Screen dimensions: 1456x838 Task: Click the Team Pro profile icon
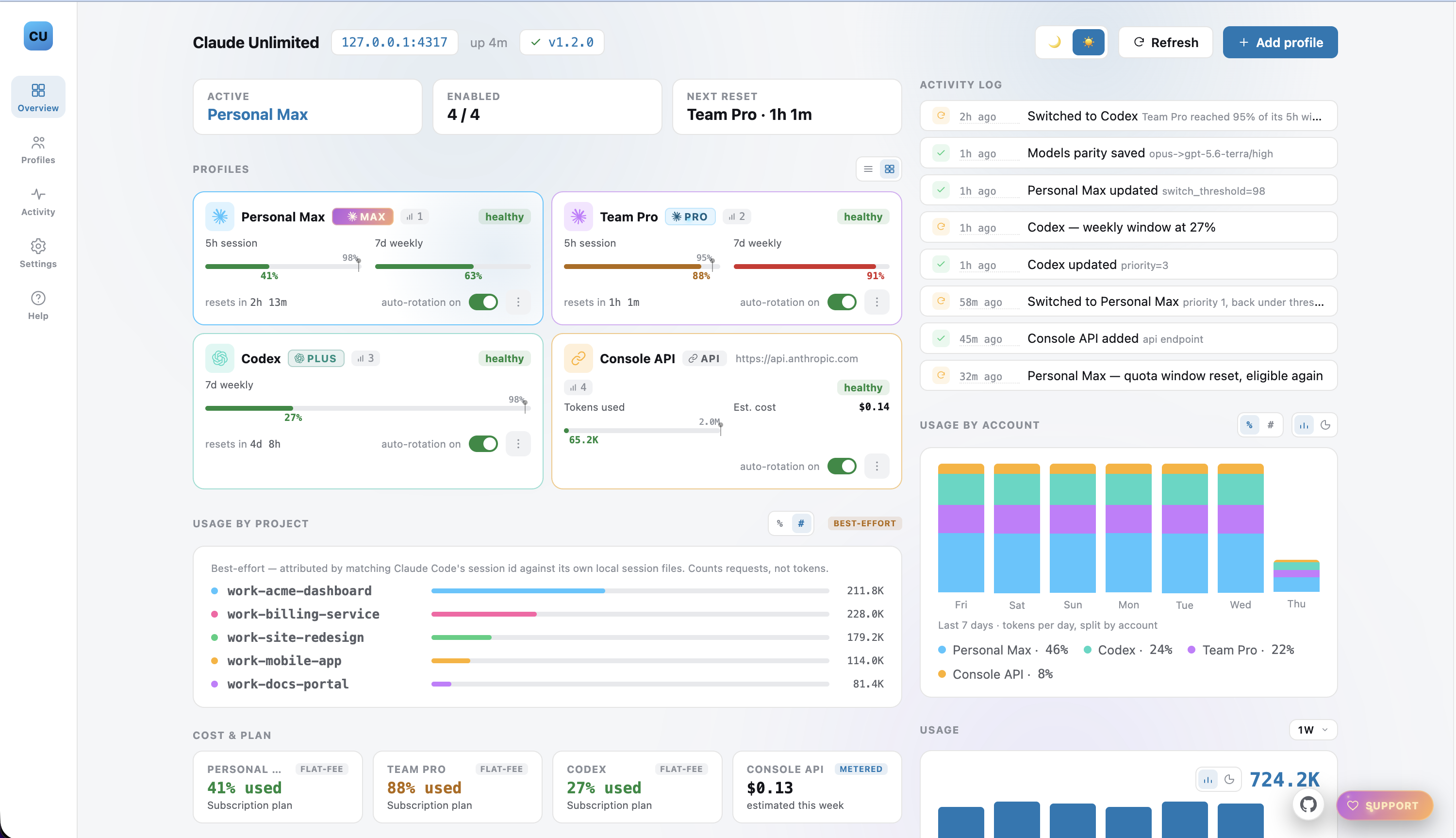pyautogui.click(x=578, y=217)
